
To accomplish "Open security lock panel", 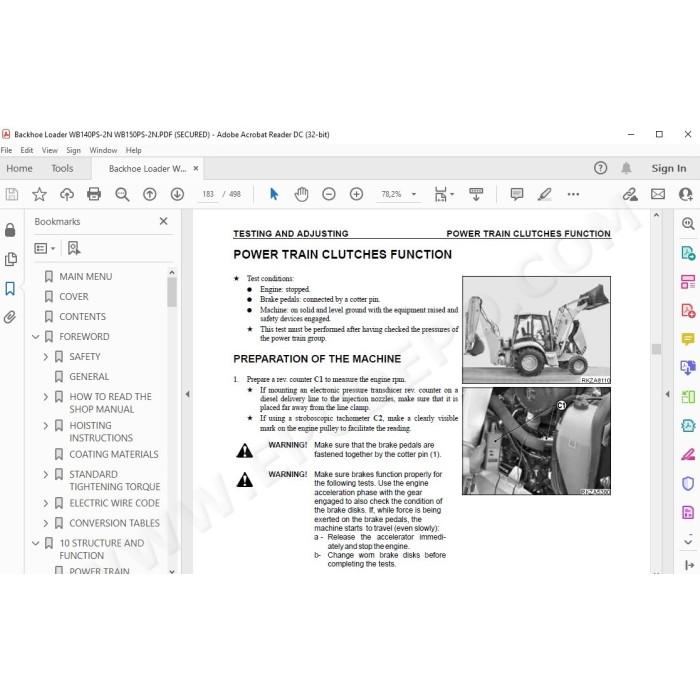I will tap(10, 230).
